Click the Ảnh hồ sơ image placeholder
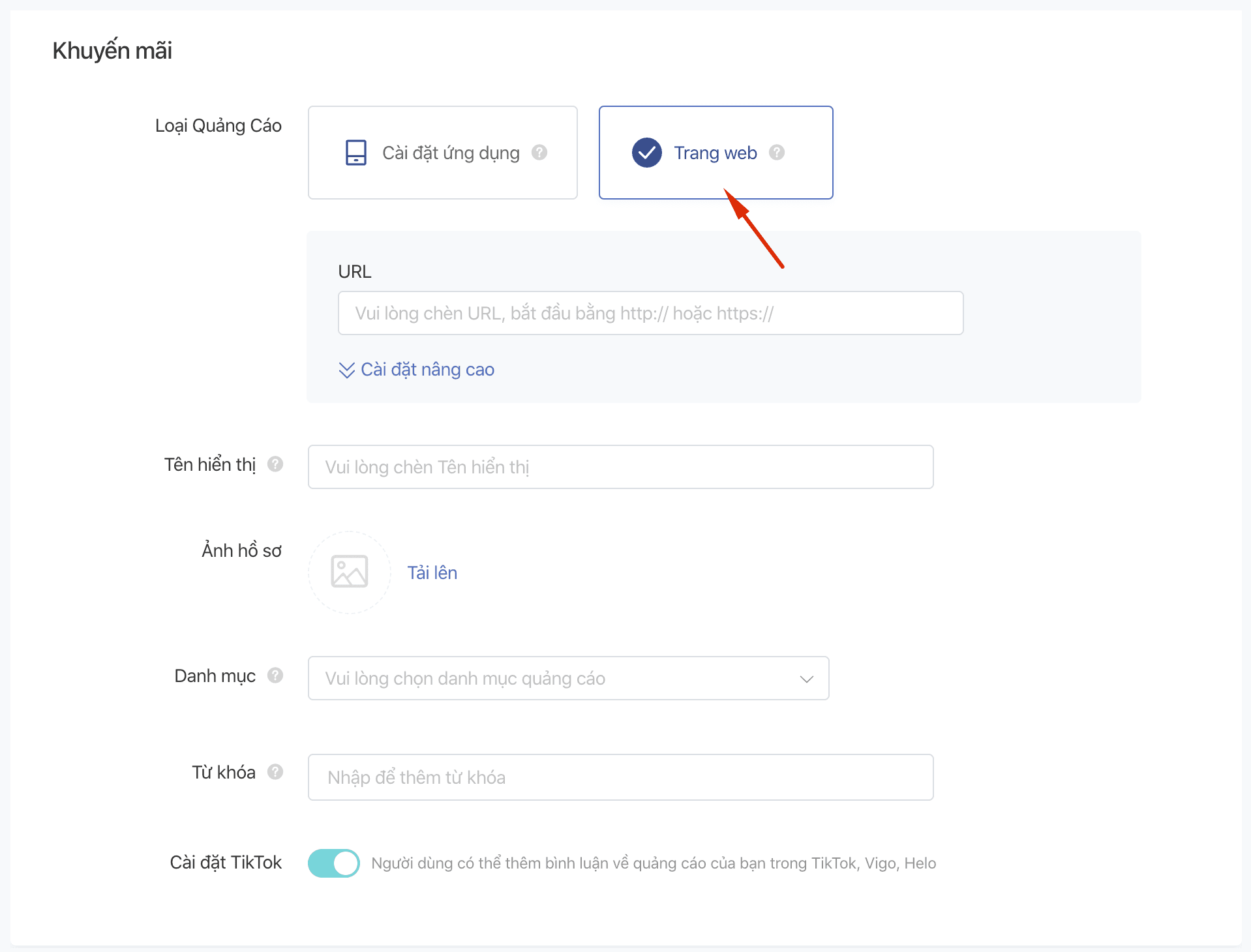This screenshot has height=952, width=1251. (350, 572)
